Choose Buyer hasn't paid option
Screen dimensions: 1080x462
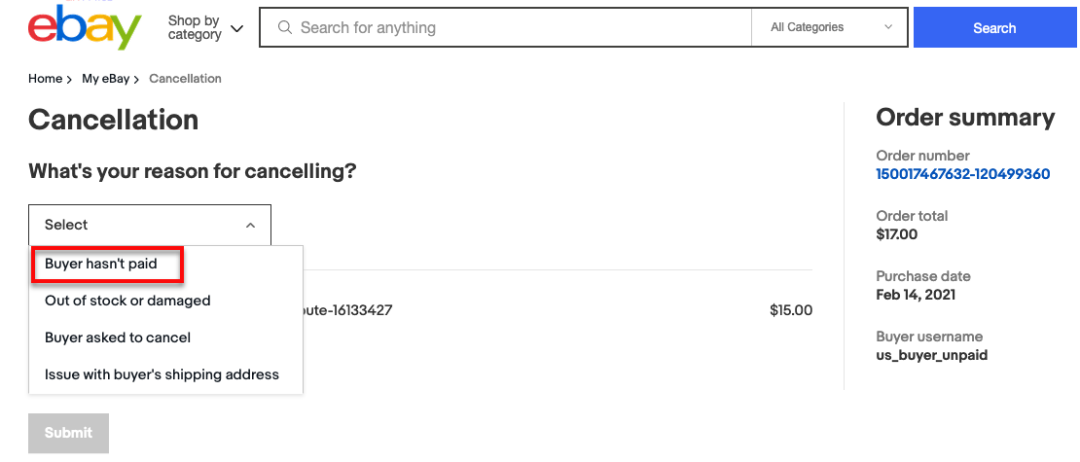coord(101,264)
